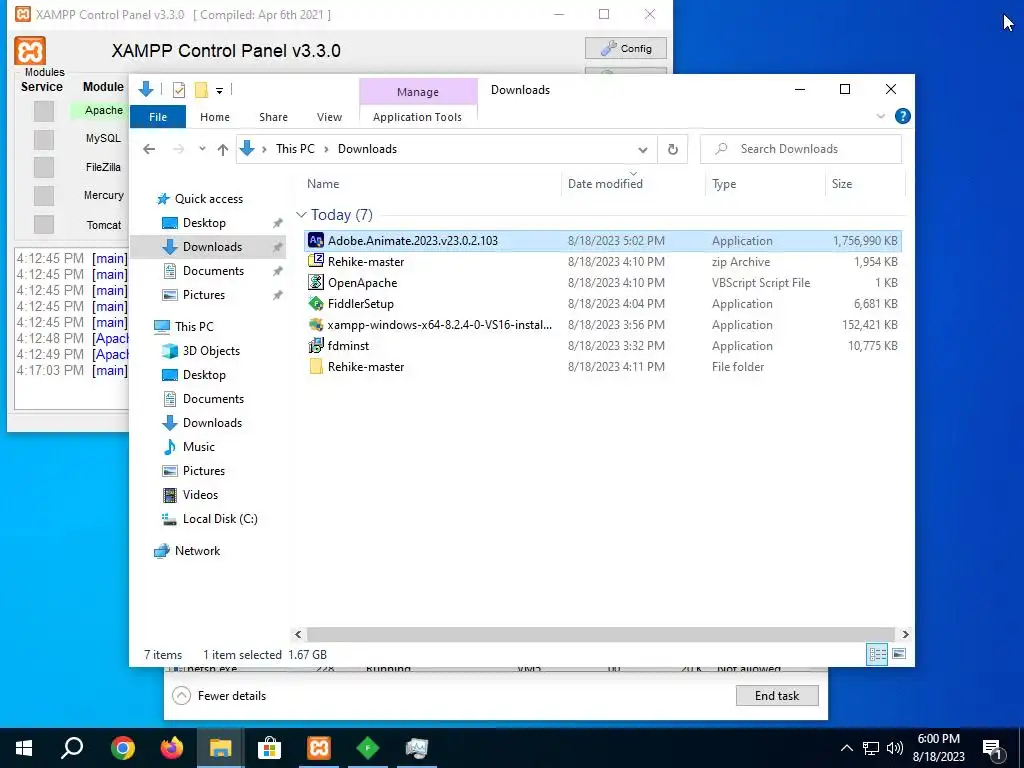Open Fiddler from the taskbar
This screenshot has height=768, width=1024.
(368, 748)
